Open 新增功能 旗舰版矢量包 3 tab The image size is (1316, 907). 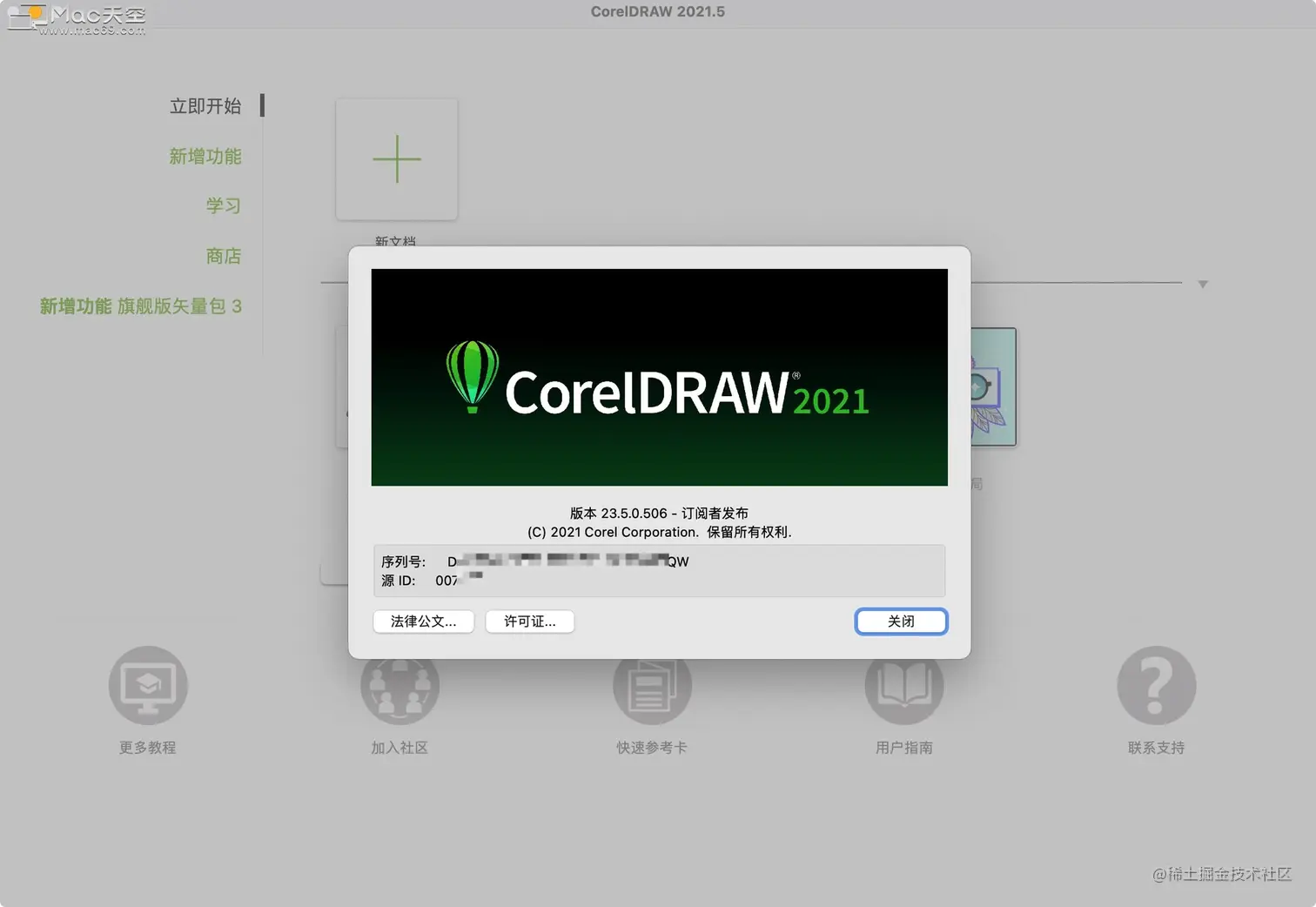coord(141,306)
